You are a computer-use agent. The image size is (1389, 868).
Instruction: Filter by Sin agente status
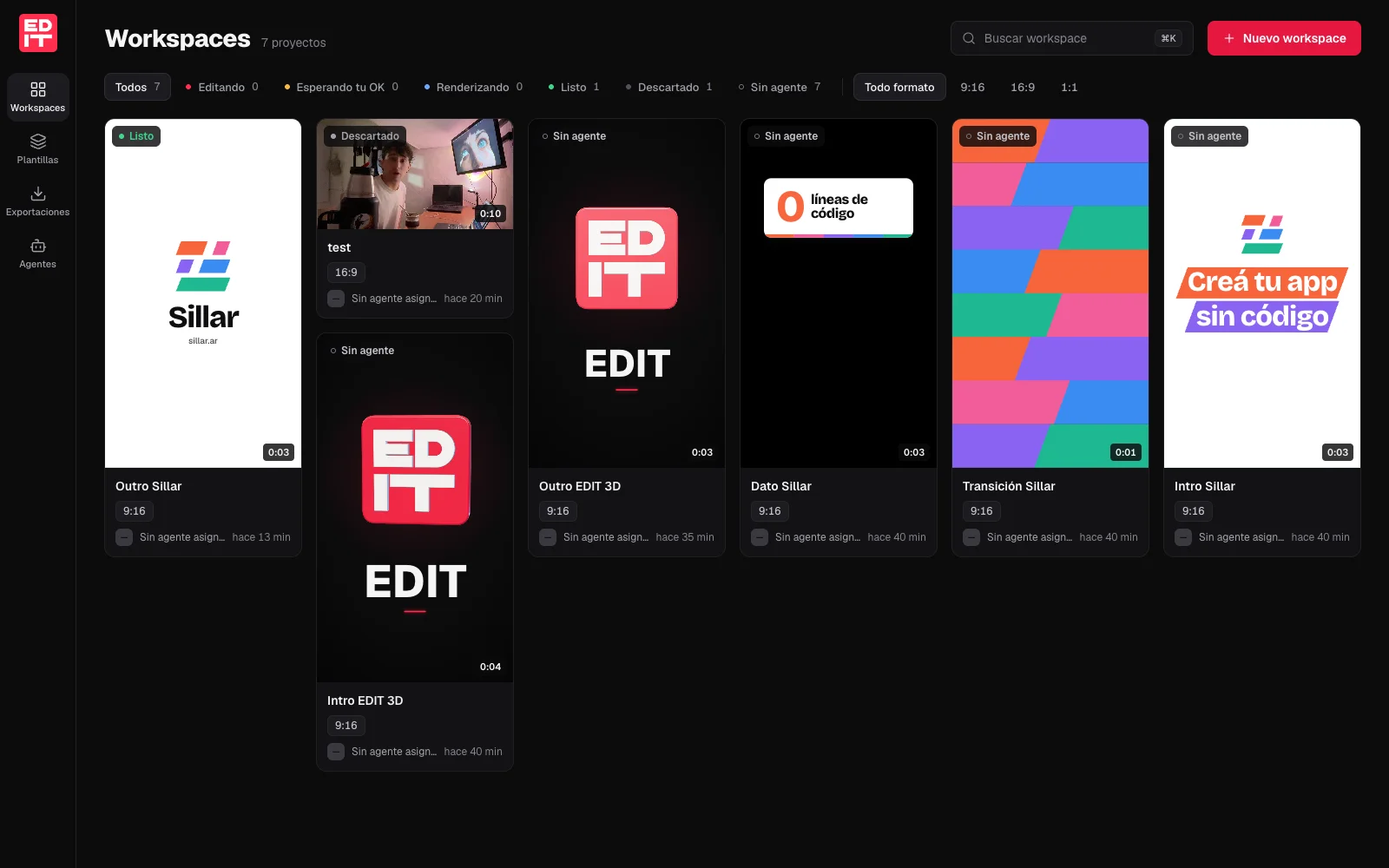tap(779, 87)
